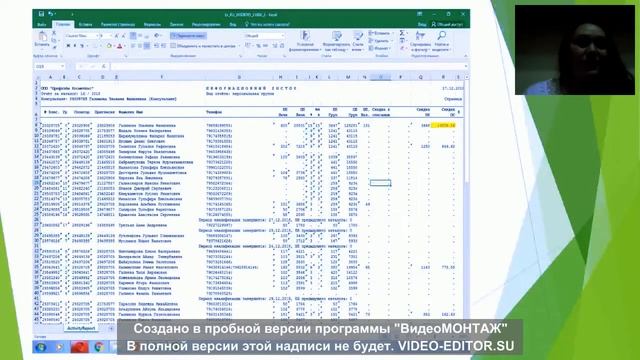Click the Clear eraser icon
640x360 pixels.
[x=402, y=48]
